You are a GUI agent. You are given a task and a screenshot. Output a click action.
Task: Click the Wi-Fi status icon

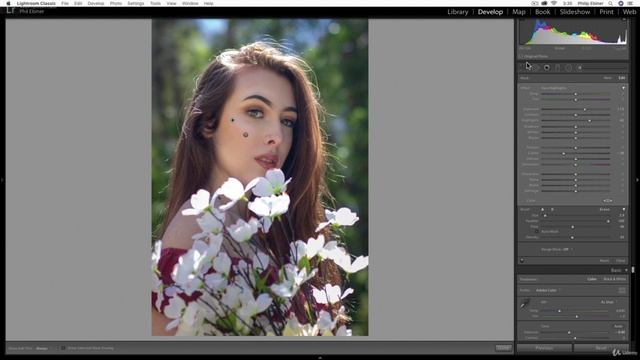click(554, 3)
